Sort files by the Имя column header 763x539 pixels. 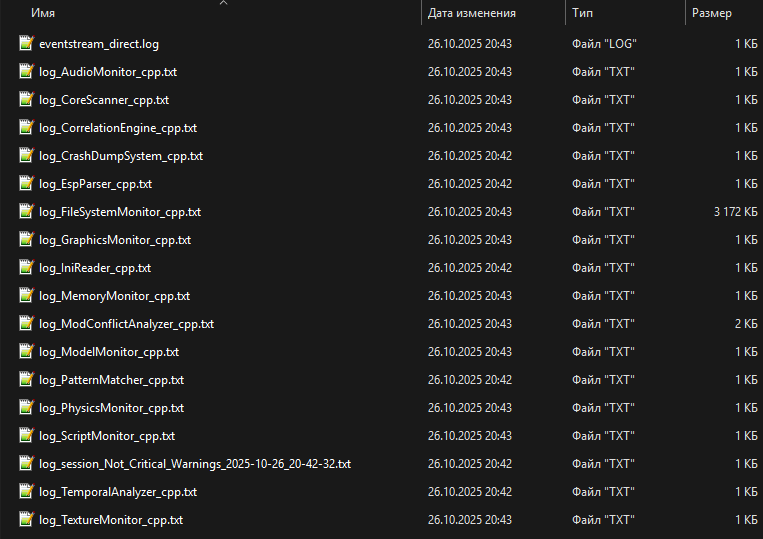coord(43,14)
